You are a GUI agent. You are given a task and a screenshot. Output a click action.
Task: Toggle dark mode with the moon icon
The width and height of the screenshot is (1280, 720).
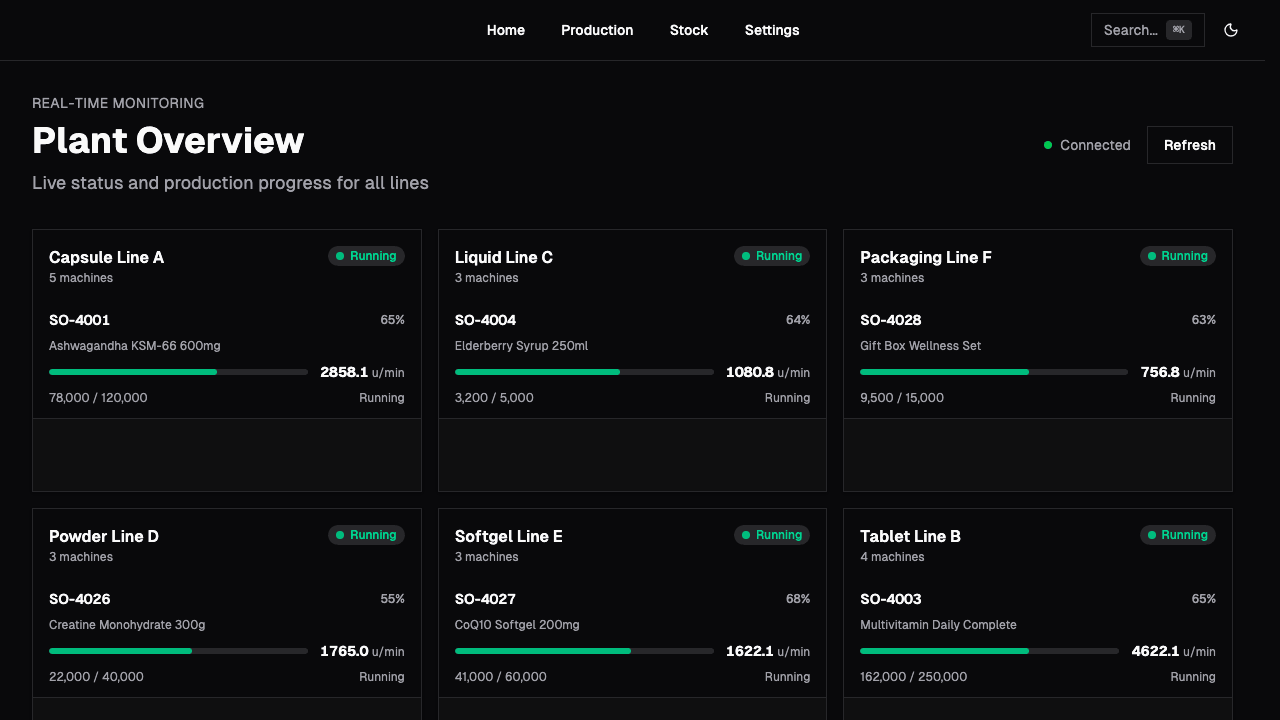click(1231, 30)
